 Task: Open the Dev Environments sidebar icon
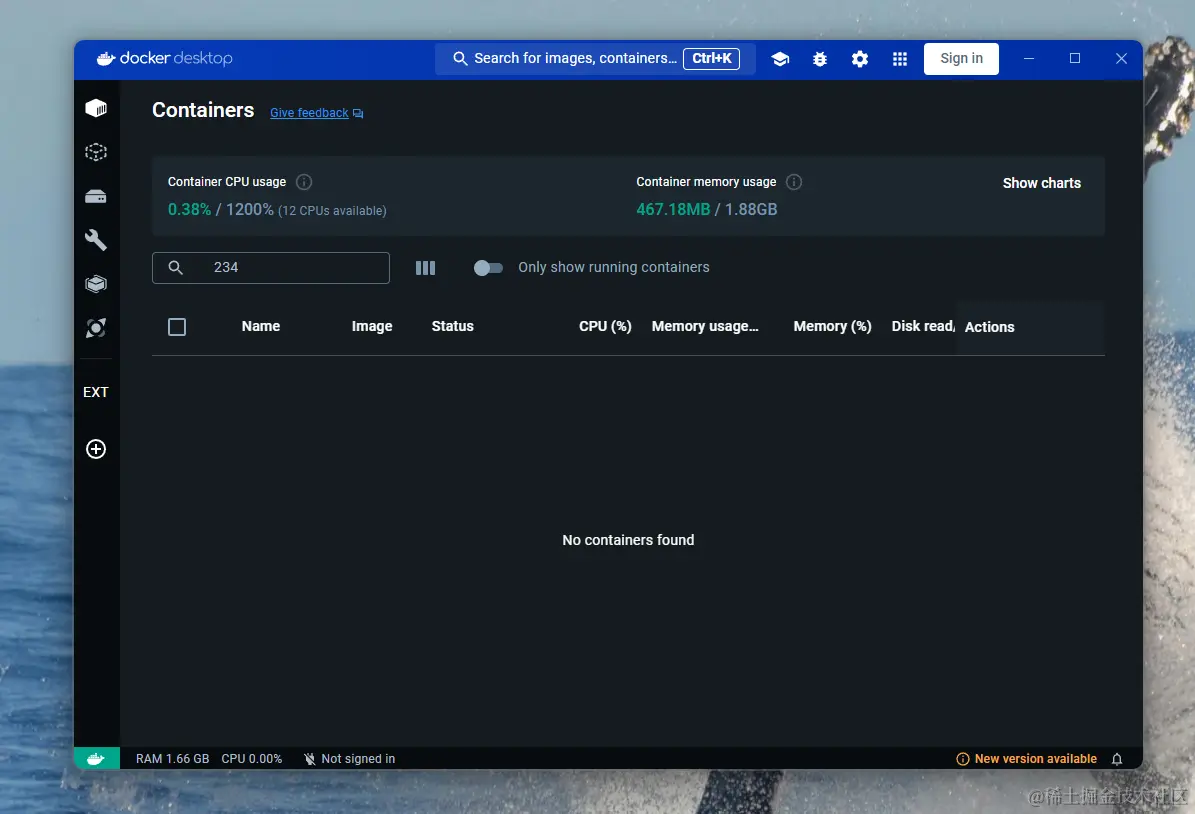tap(96, 284)
